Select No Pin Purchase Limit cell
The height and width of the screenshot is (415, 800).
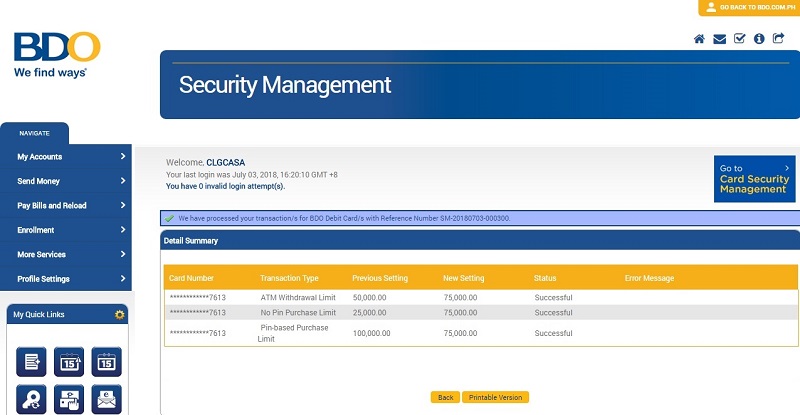298,312
